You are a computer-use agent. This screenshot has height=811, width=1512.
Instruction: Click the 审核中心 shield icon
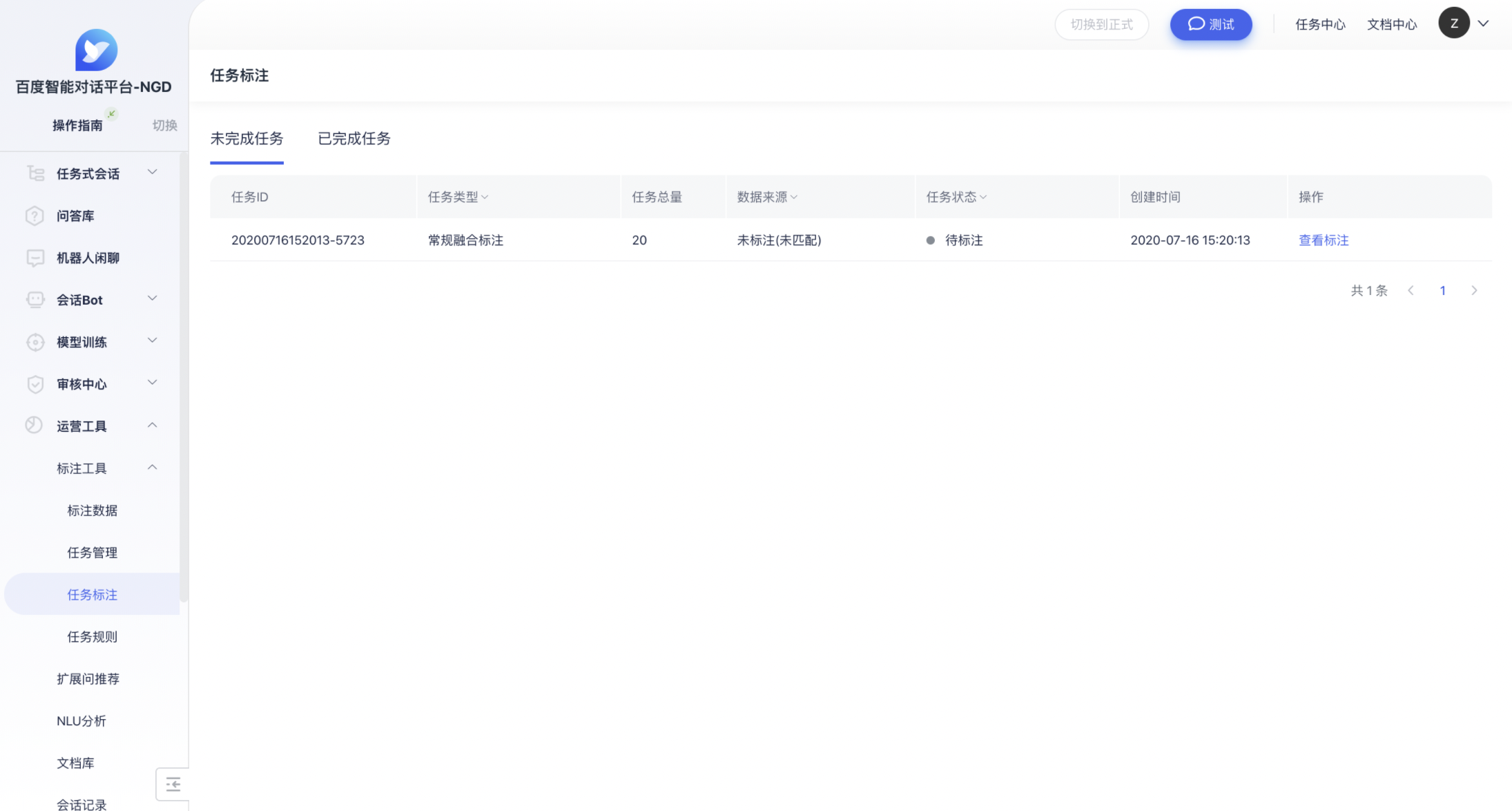click(x=35, y=384)
